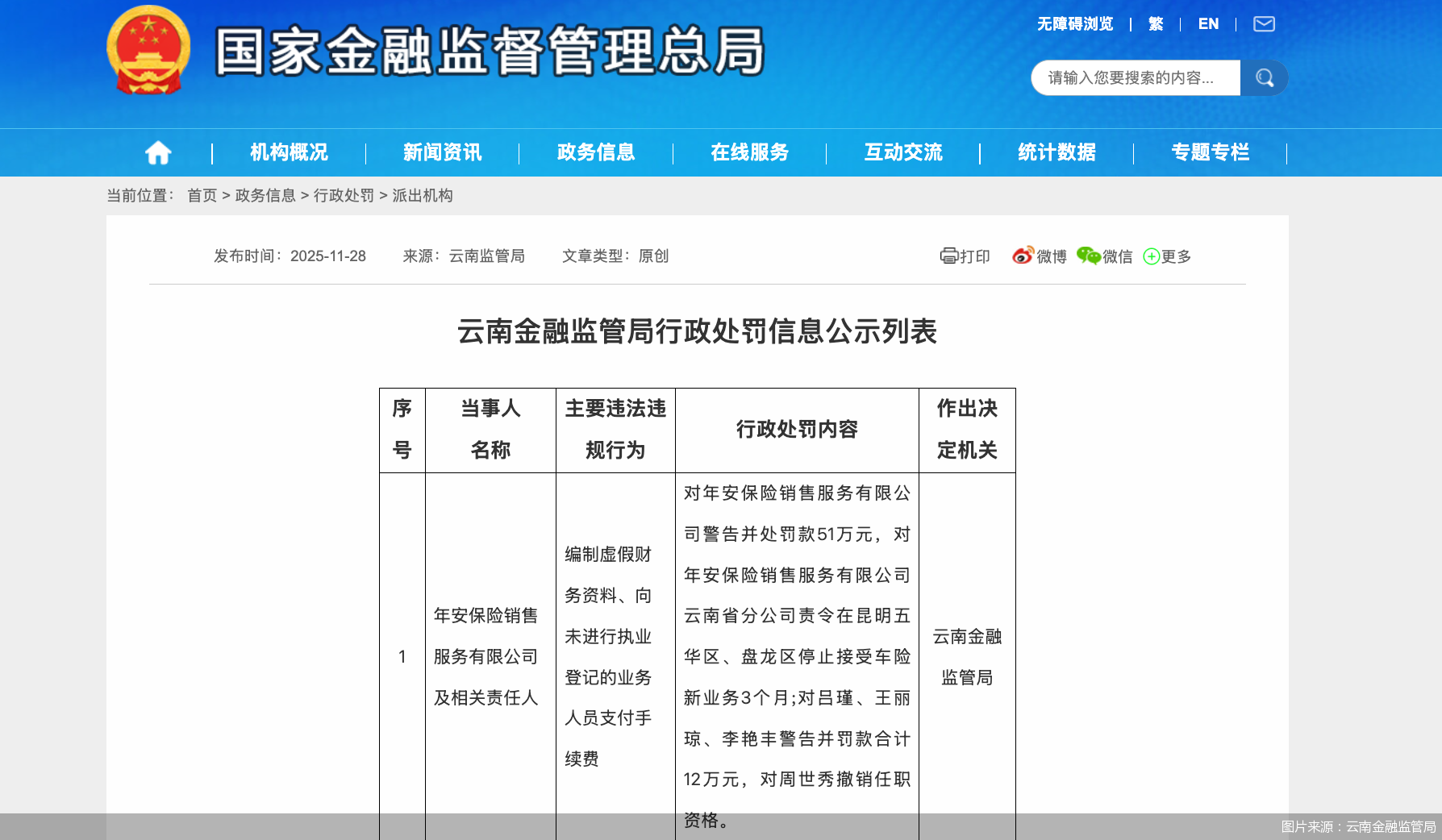Click 政务信息 in the breadcrumb
1442x840 pixels.
tap(265, 196)
